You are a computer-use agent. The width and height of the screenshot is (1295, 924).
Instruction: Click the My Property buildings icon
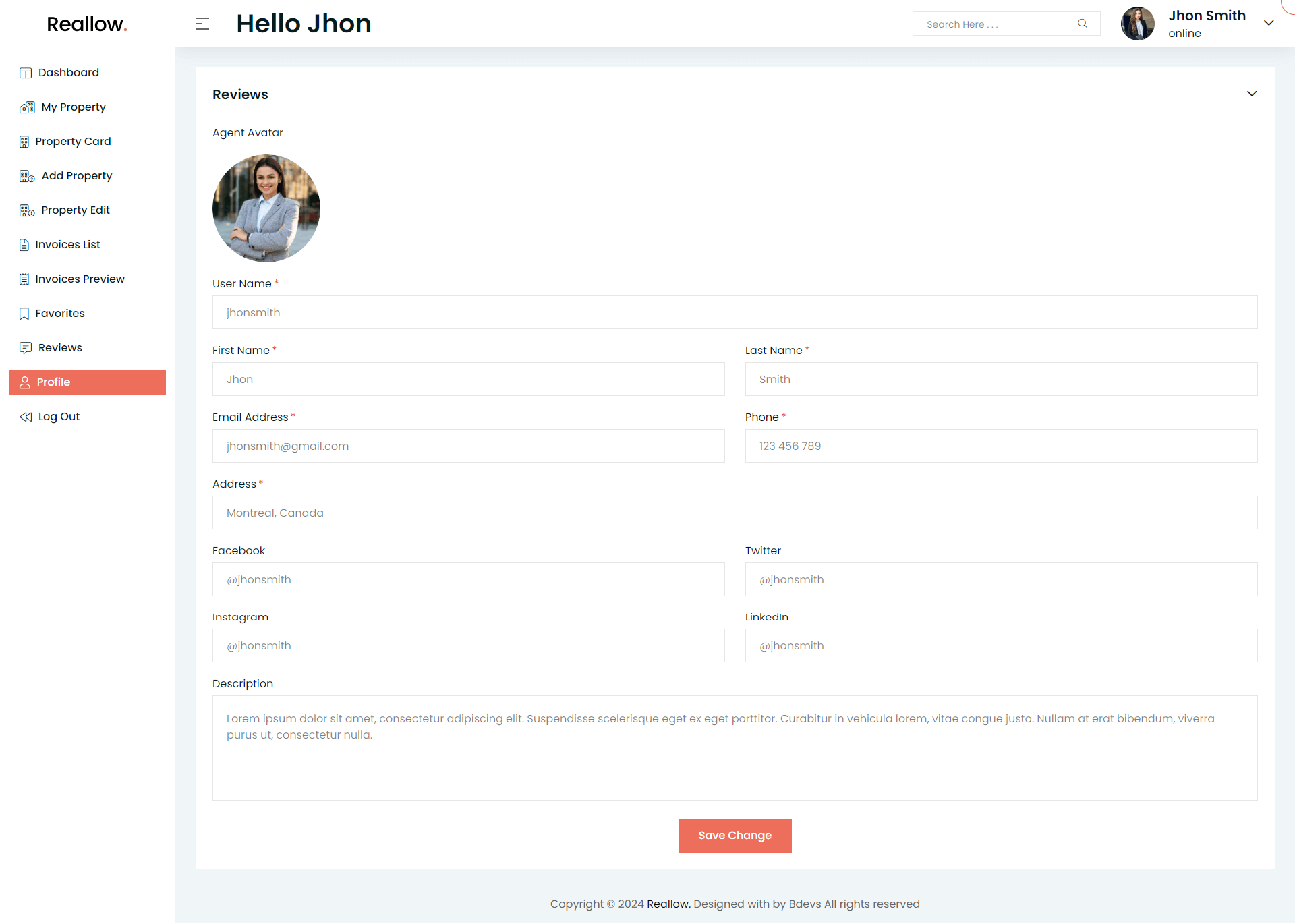coord(27,107)
